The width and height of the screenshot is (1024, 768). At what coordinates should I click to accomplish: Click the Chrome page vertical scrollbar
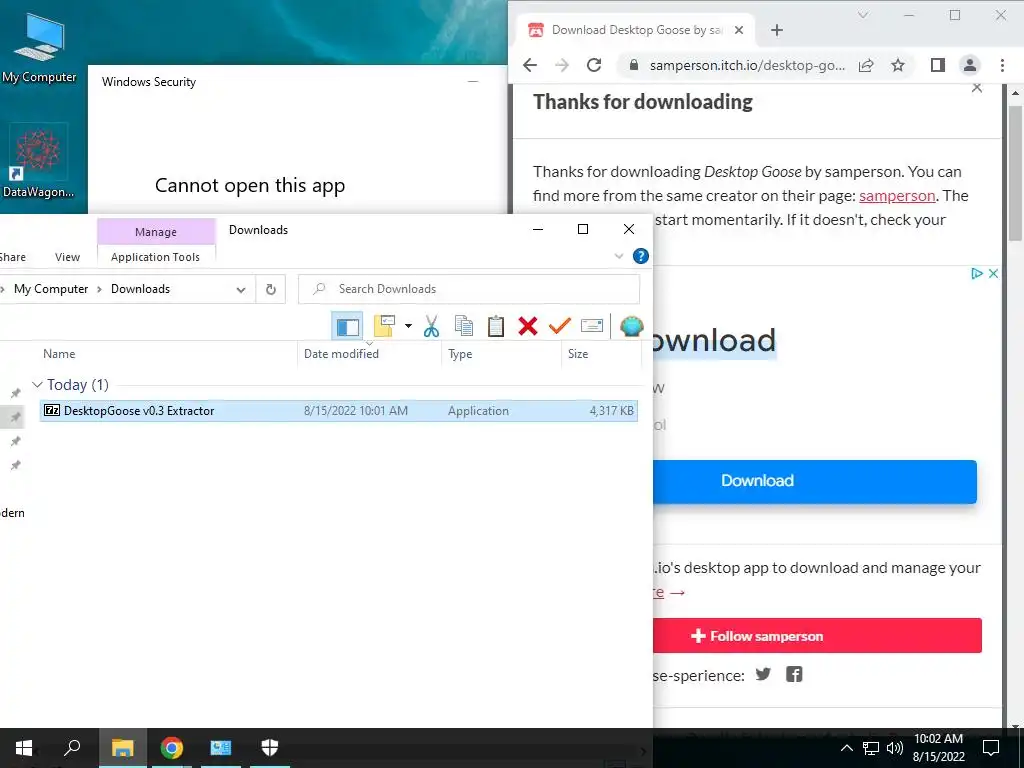tap(1016, 172)
